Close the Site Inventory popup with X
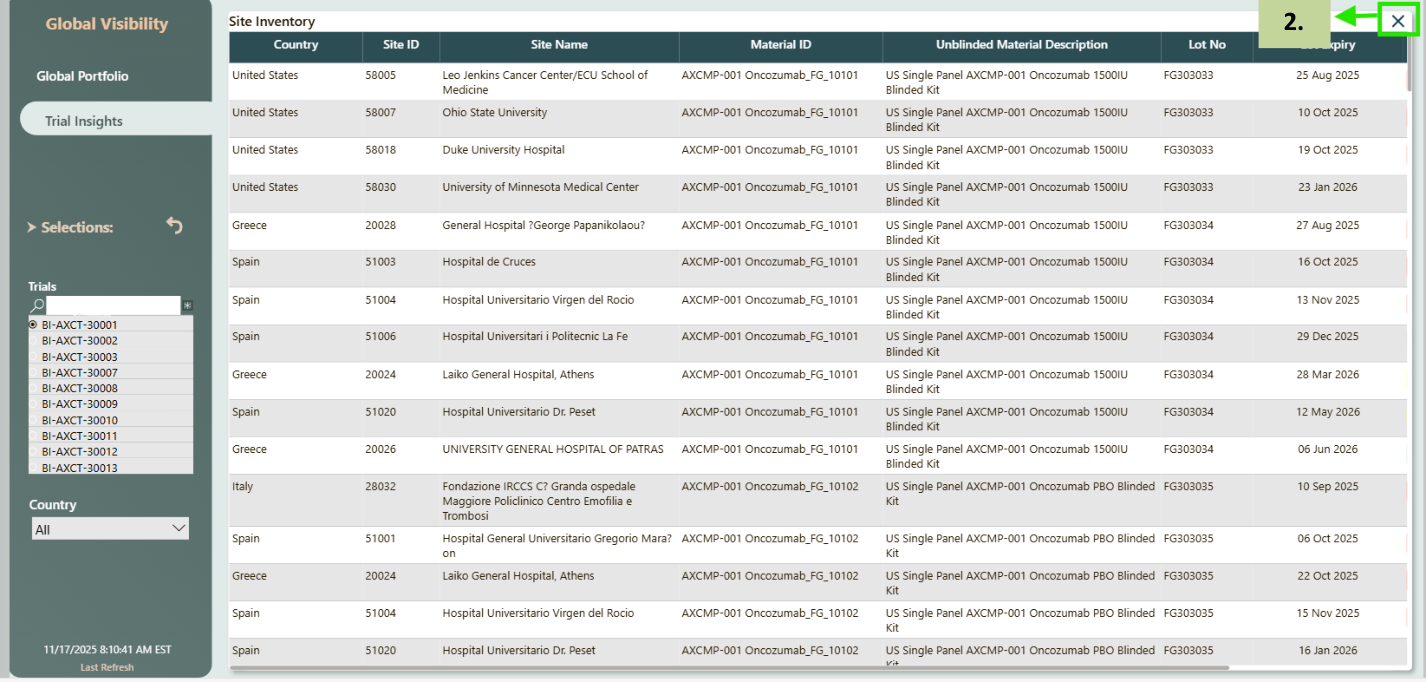The image size is (1426, 682). 1397,20
